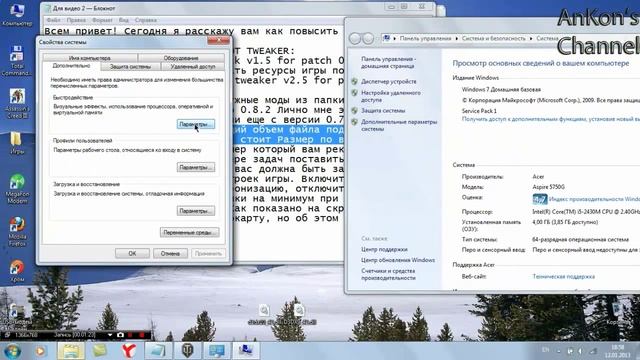Open Справка menu in Notepad
This screenshot has height=360, width=640.
[146, 20]
